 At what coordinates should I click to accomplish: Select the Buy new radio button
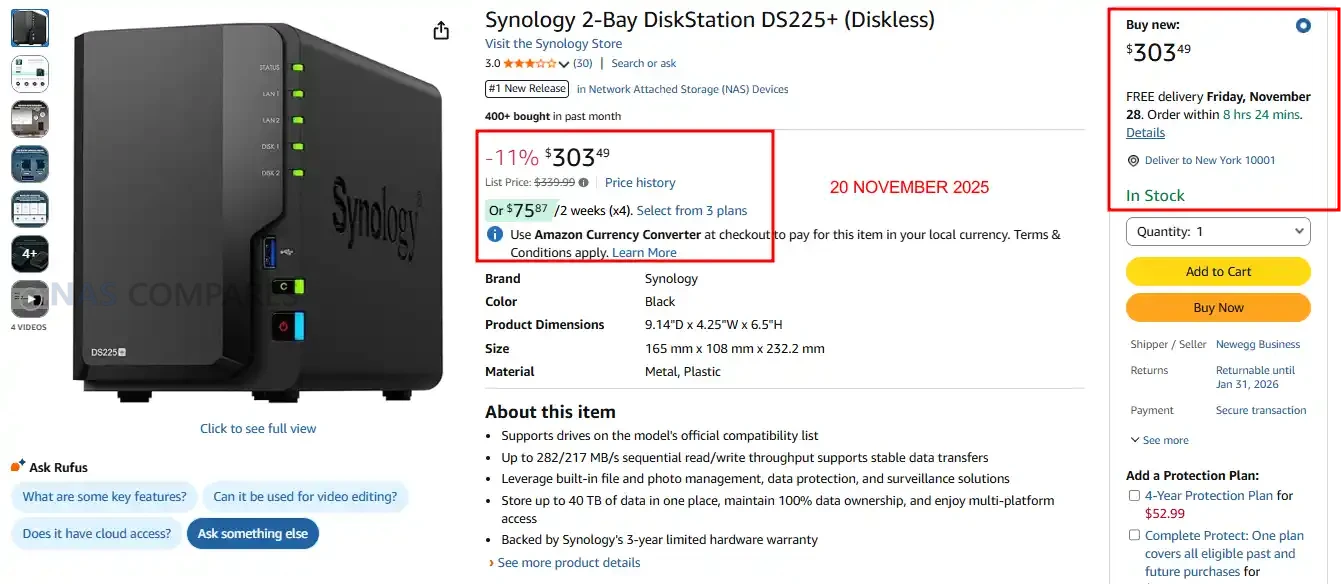[1303, 26]
